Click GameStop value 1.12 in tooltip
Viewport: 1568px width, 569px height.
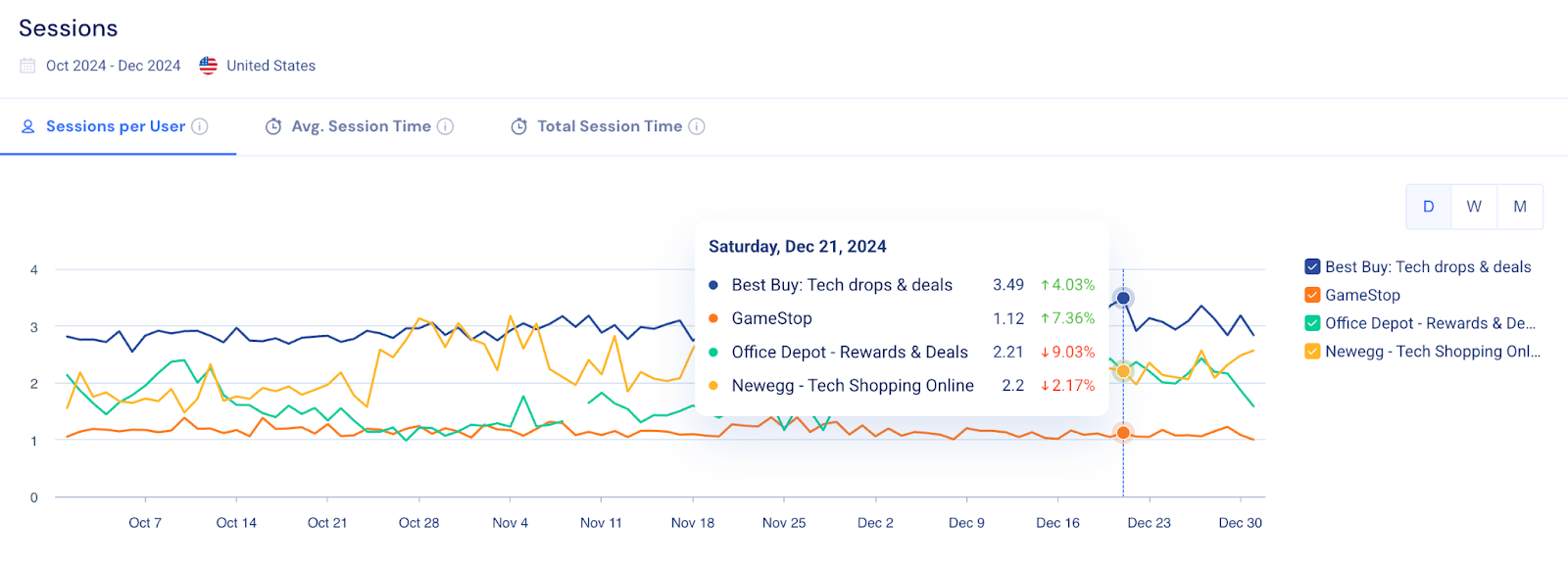coord(1008,318)
